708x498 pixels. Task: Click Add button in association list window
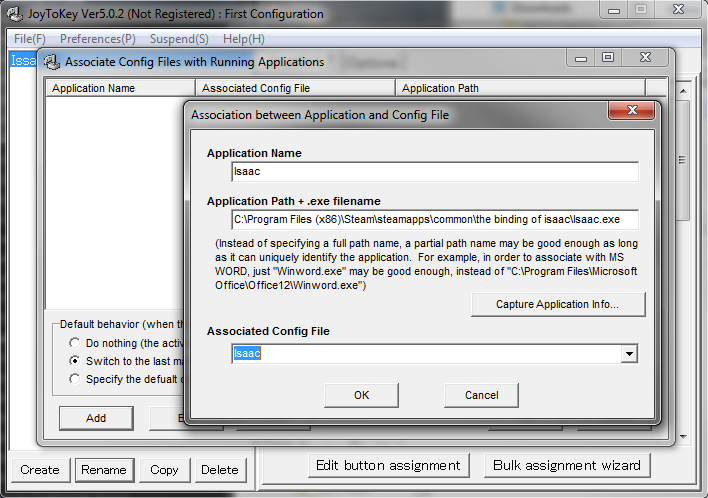(96, 419)
